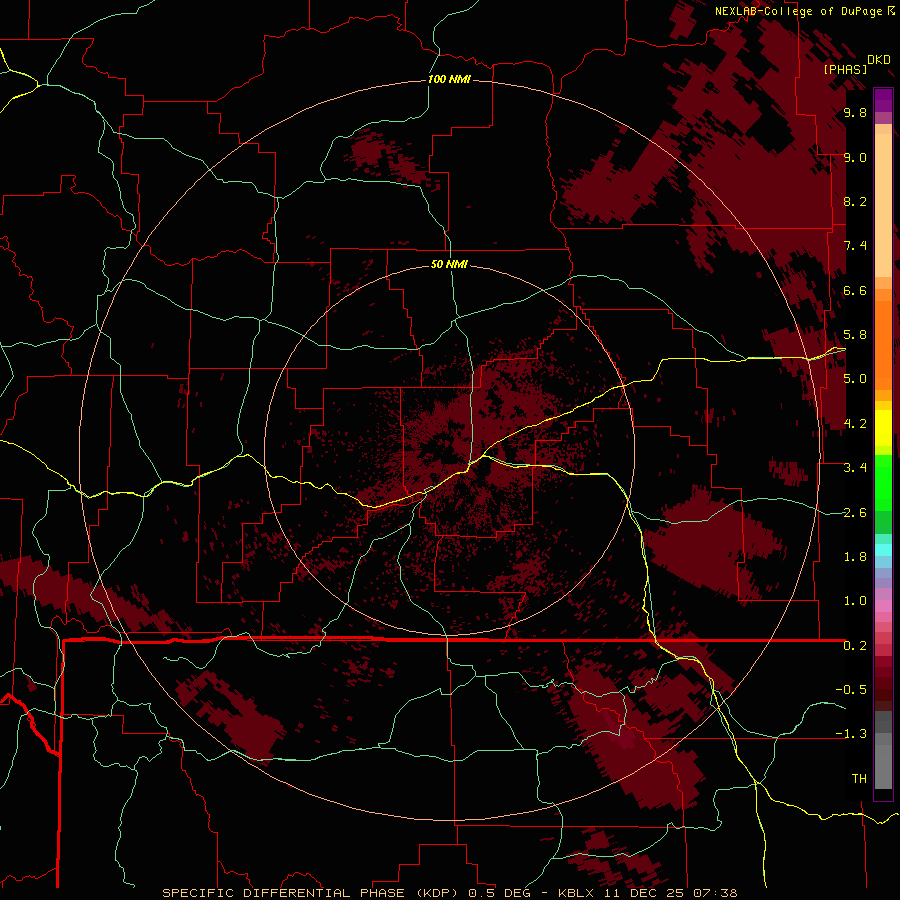Click the 5.0 color scale value
Image resolution: width=900 pixels, height=900 pixels.
click(855, 379)
